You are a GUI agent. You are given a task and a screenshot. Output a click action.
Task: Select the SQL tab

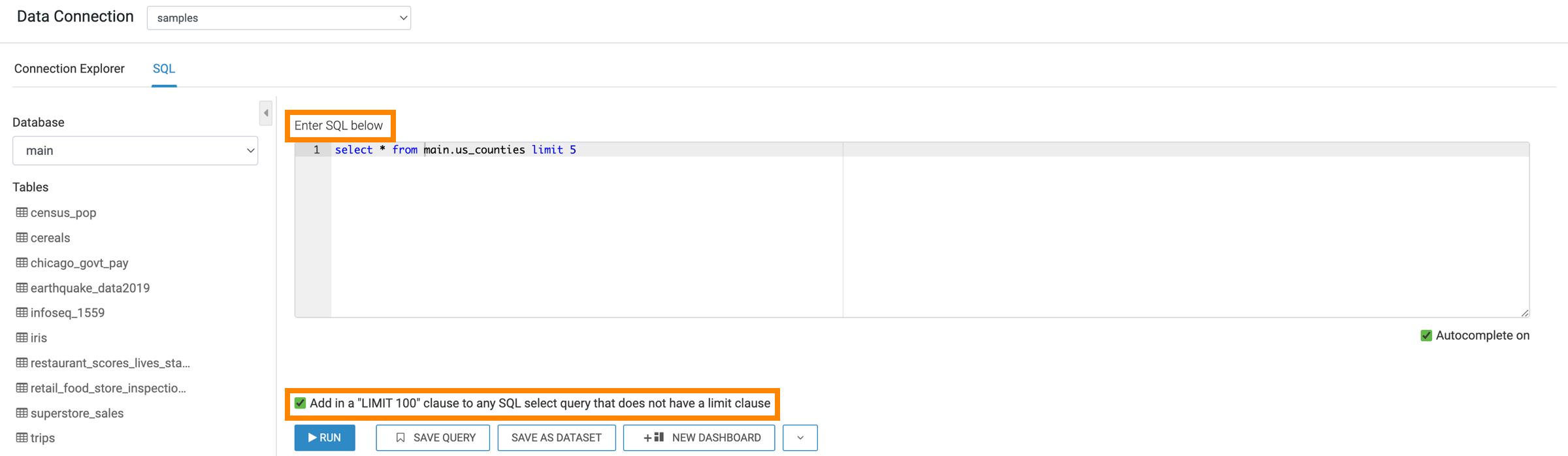[163, 69]
